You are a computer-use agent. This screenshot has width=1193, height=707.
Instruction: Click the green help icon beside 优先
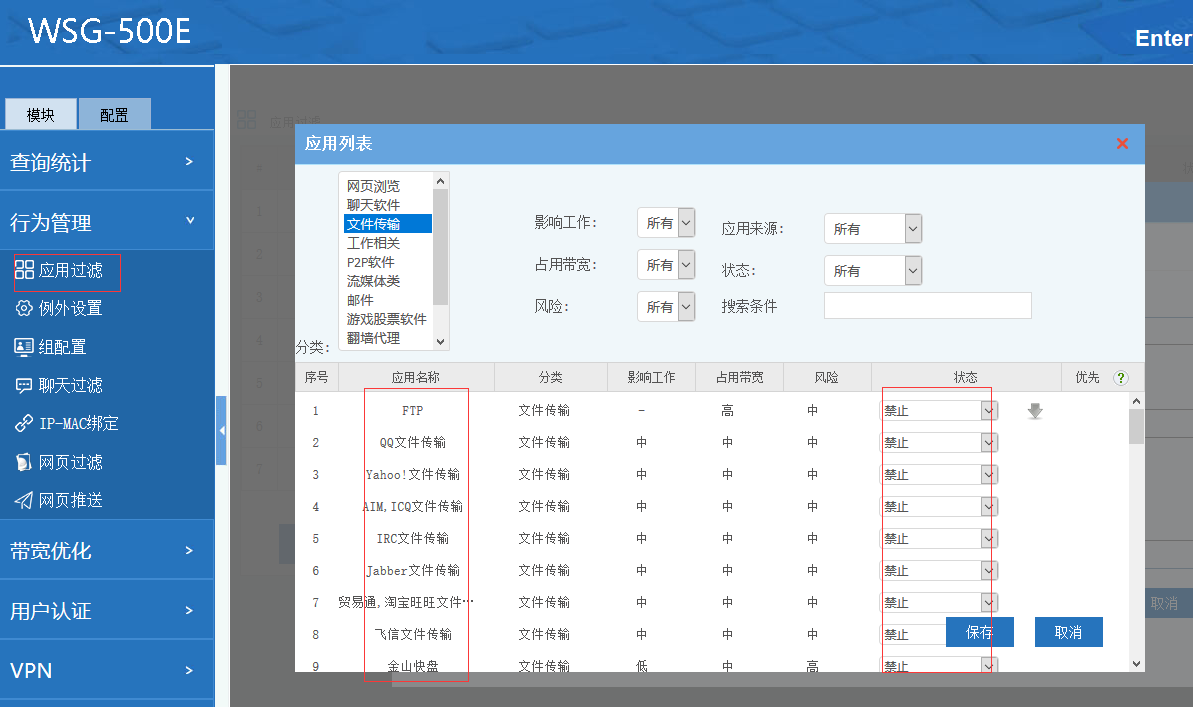point(1121,378)
